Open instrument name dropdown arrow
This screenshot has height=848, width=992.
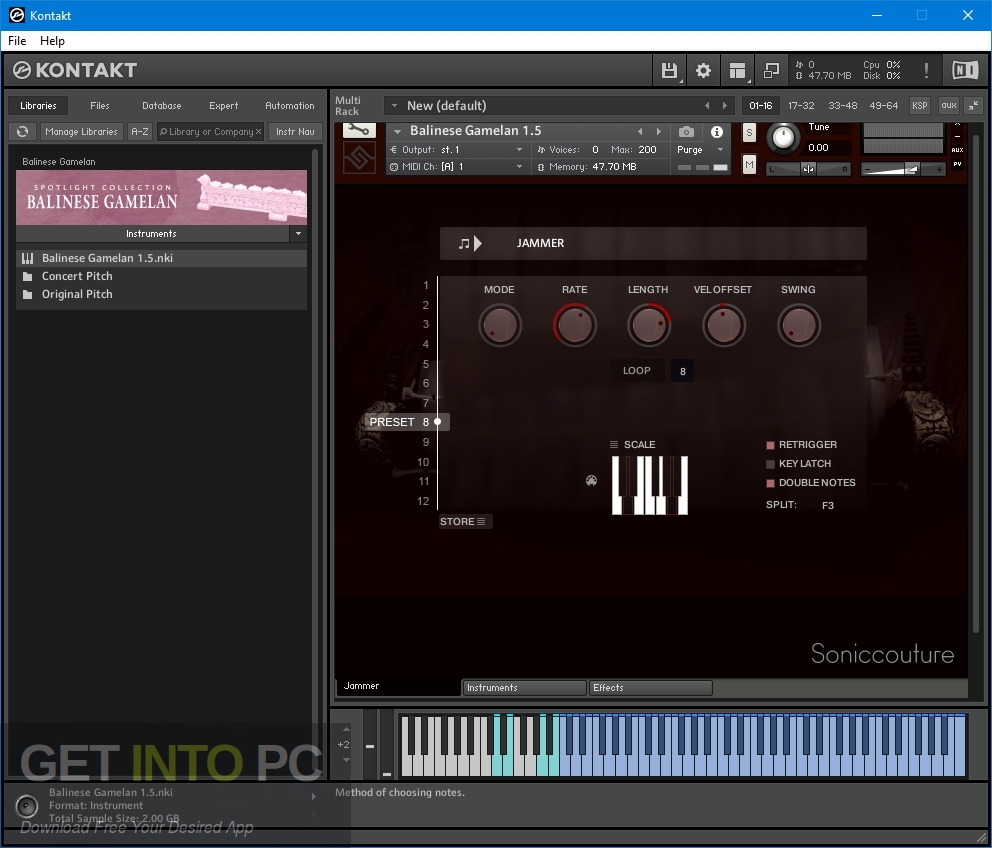397,132
